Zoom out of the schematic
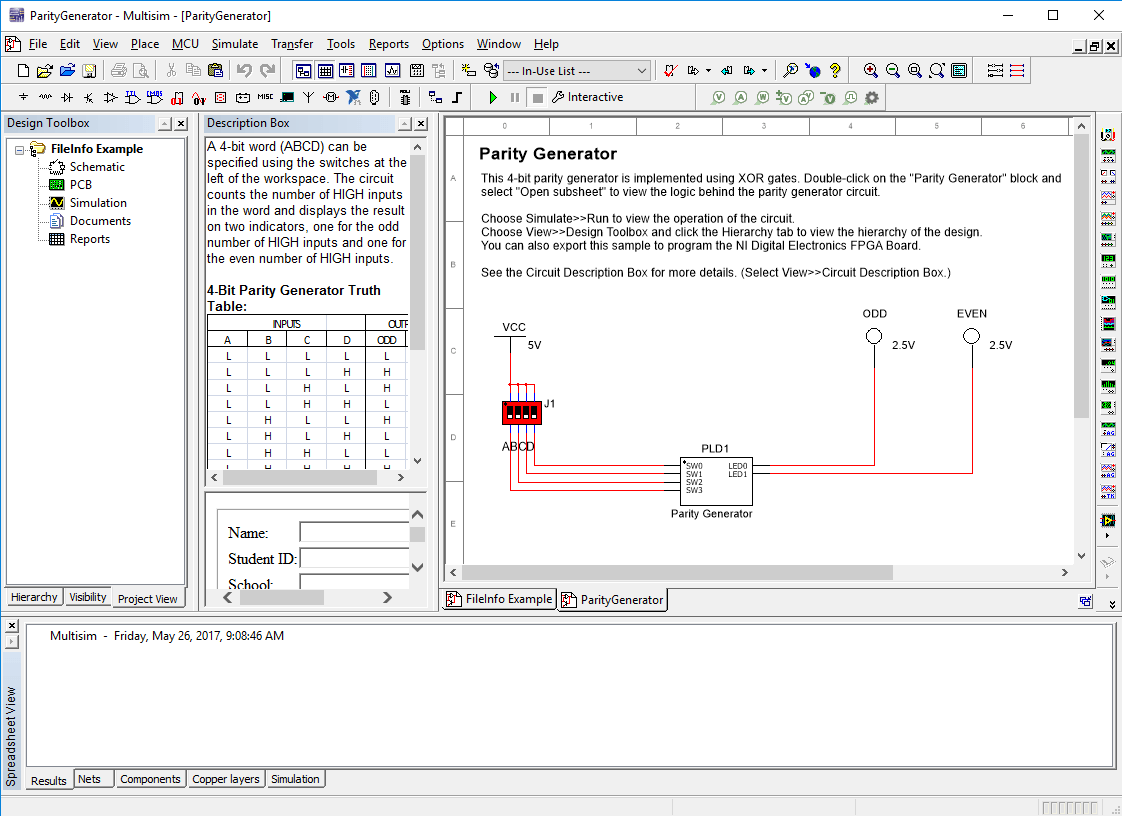The height and width of the screenshot is (816, 1122). (x=892, y=70)
